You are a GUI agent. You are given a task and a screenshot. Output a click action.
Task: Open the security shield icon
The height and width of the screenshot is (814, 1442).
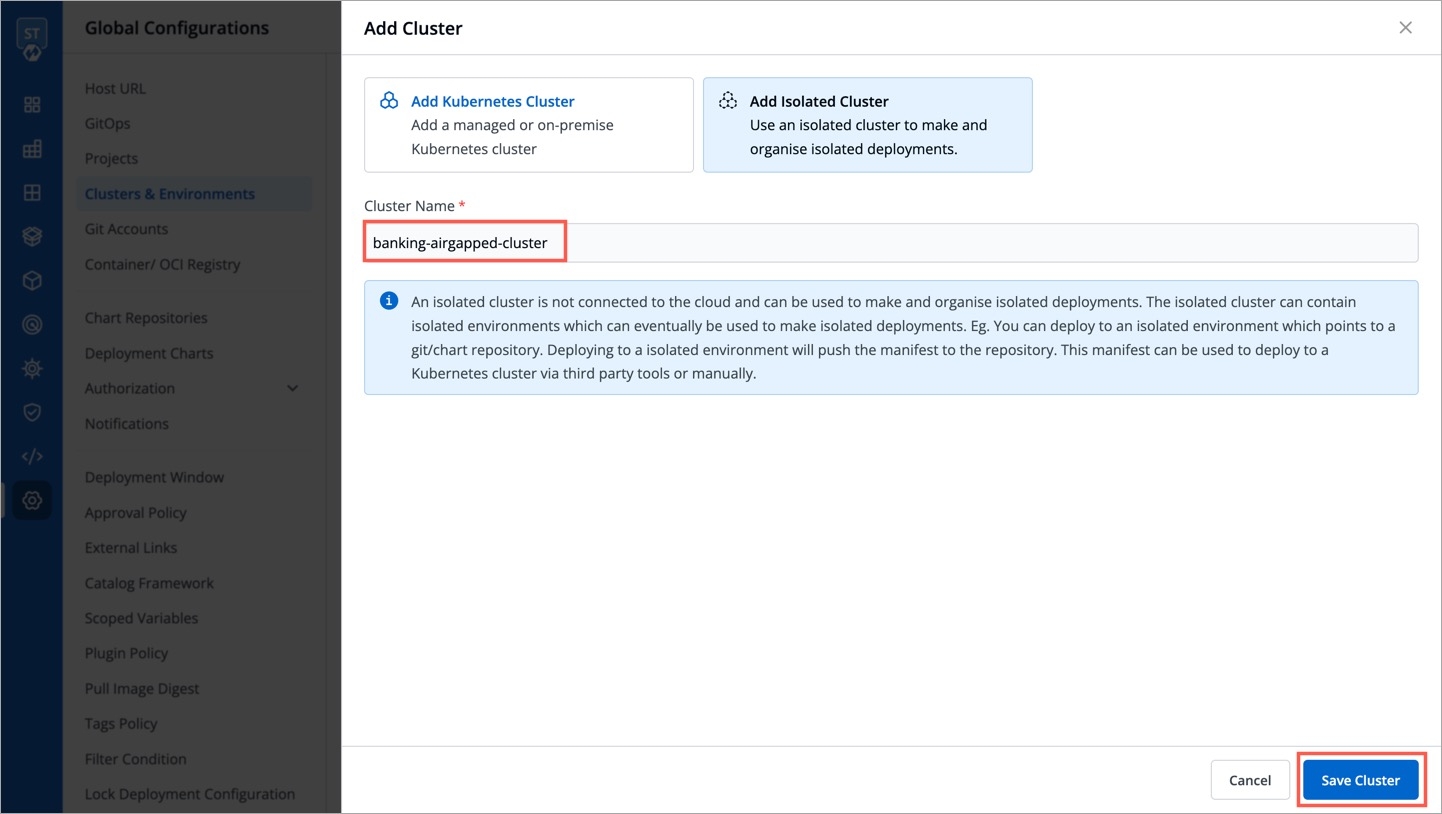pos(32,412)
